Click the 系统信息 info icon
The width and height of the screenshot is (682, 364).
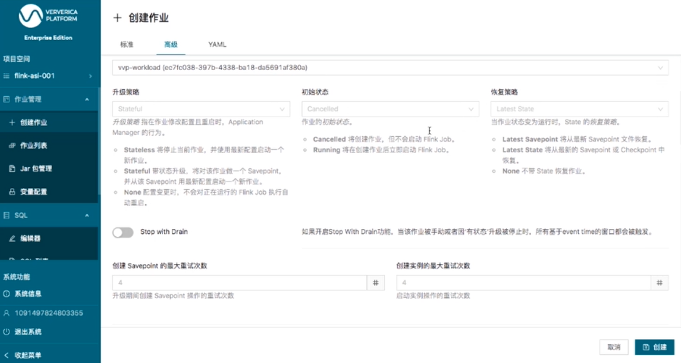(7, 294)
